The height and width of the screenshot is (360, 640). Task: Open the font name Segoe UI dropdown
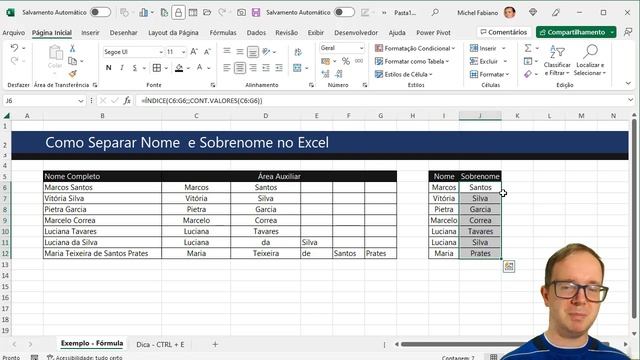tap(161, 52)
